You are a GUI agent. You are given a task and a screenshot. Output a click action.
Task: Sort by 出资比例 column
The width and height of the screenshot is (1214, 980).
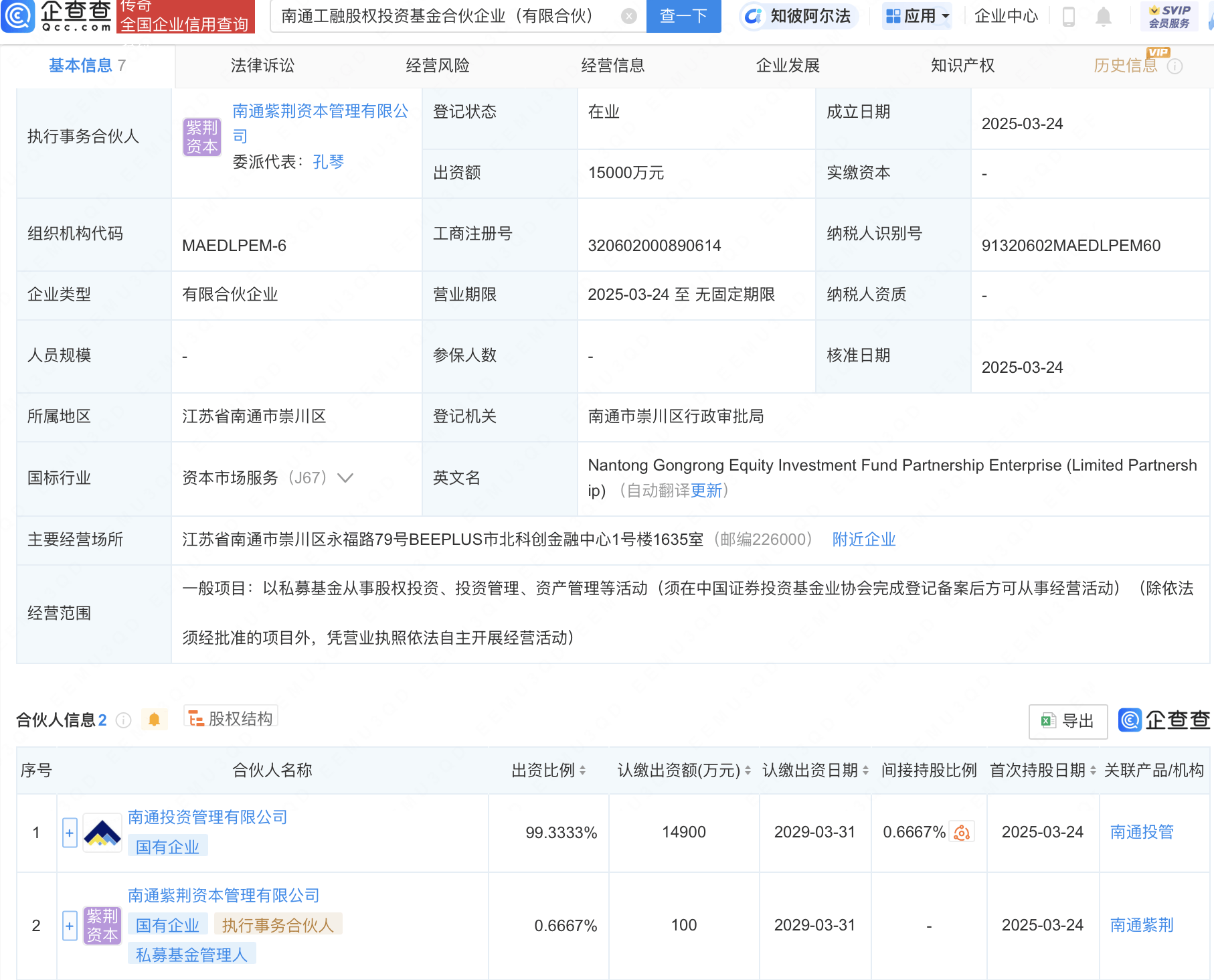pos(583,770)
